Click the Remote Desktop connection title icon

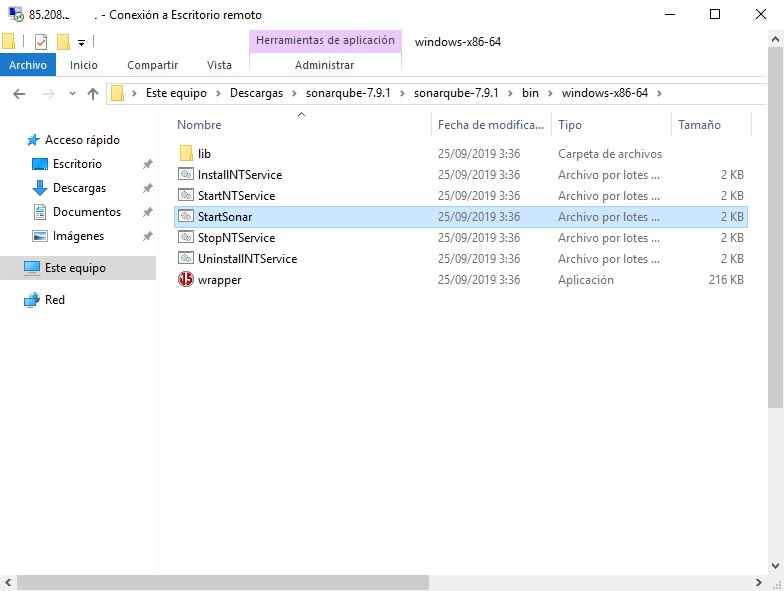click(x=16, y=14)
